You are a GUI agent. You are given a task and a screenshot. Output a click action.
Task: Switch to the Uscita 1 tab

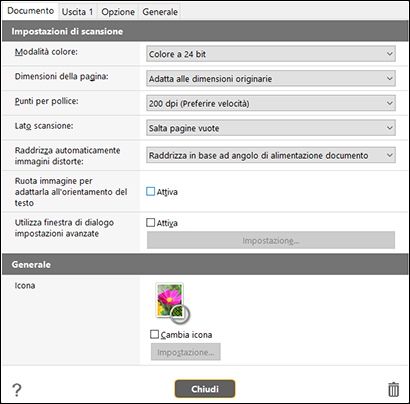pyautogui.click(x=77, y=12)
